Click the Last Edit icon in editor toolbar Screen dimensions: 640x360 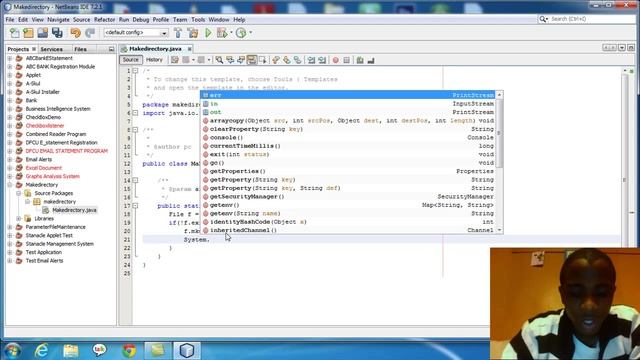click(175, 60)
